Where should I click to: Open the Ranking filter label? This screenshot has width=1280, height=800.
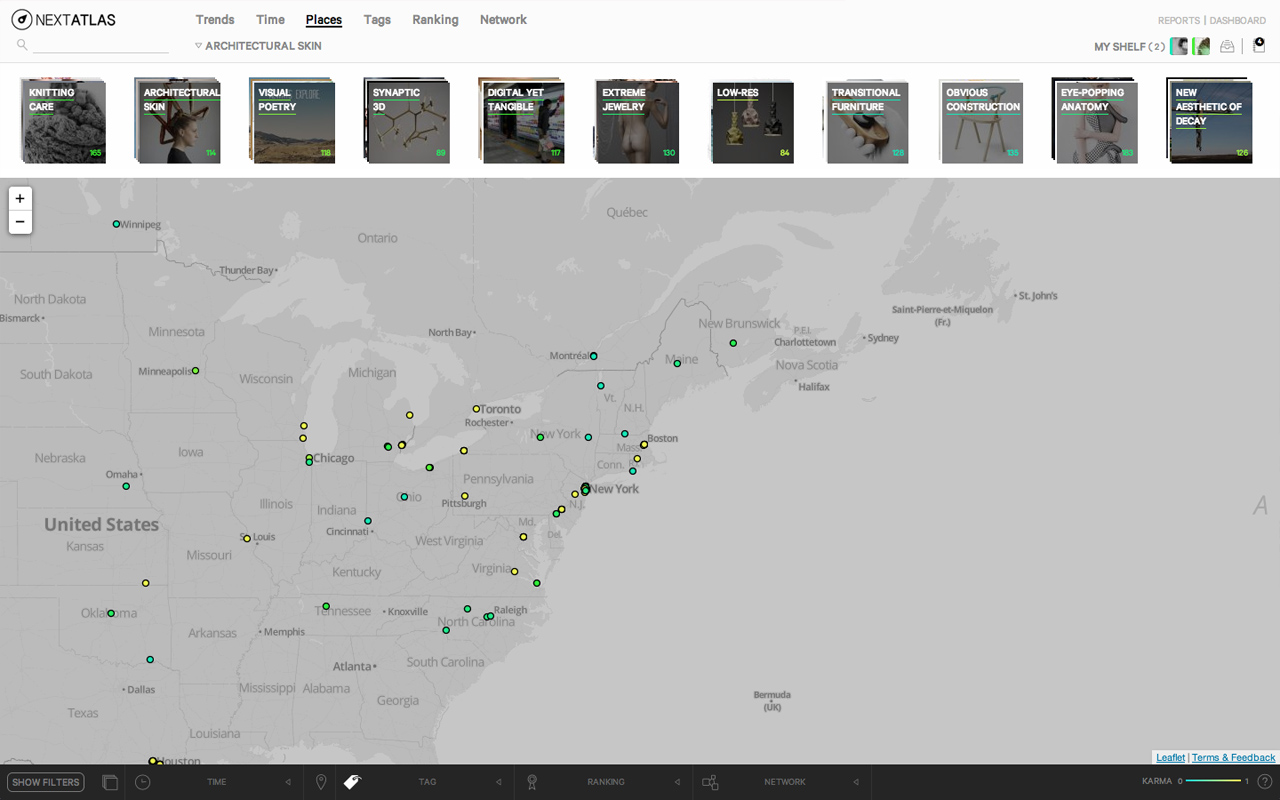[x=606, y=782]
